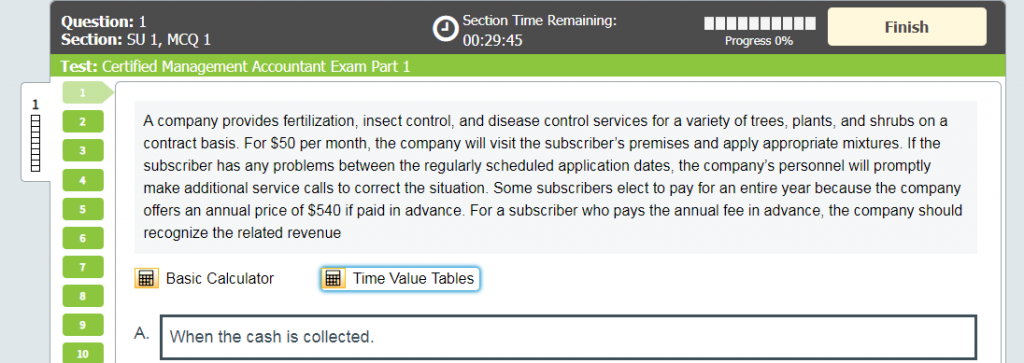
Task: Jump to question 5
Action: pyautogui.click(x=83, y=210)
